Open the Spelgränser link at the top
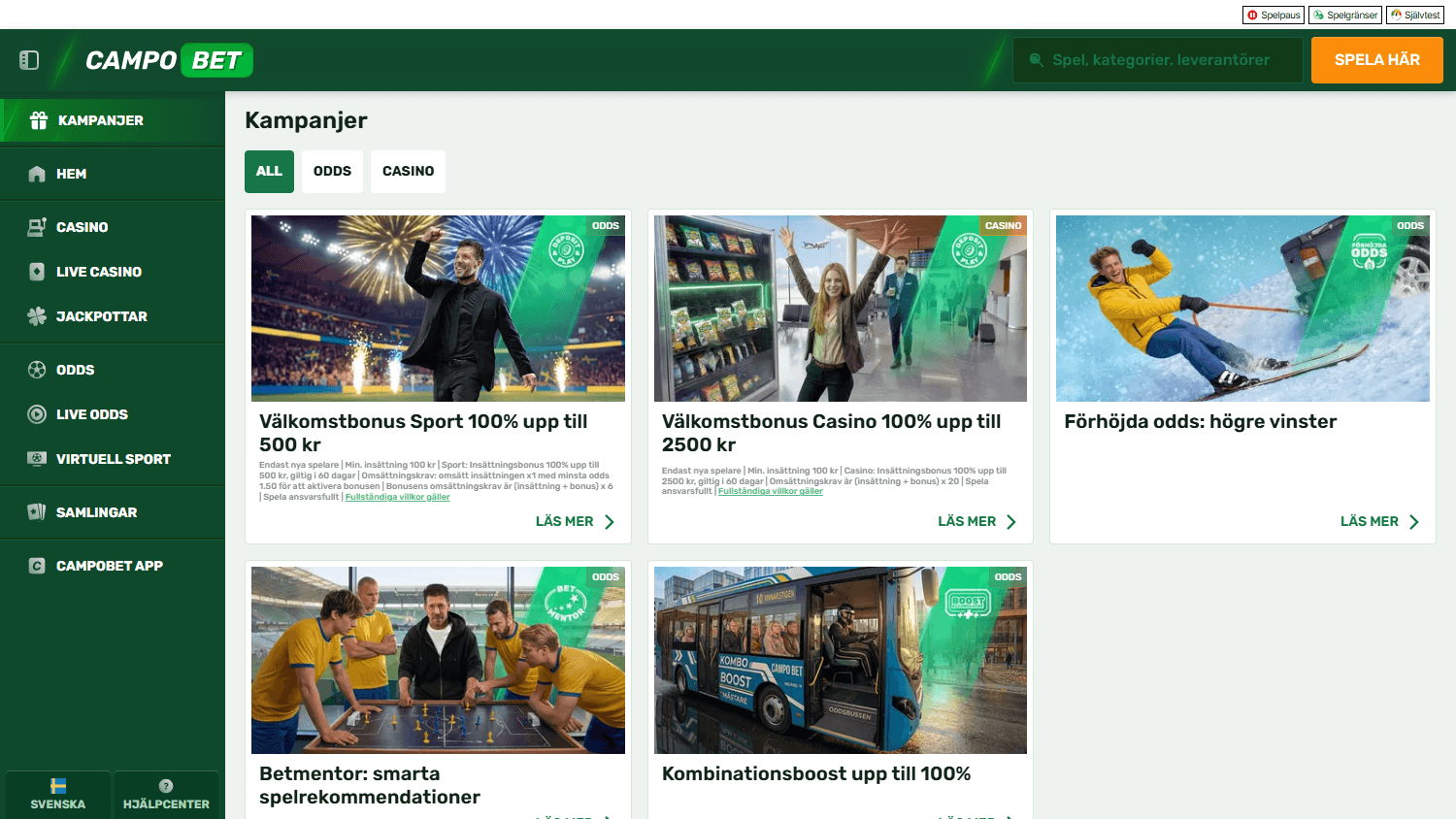 tap(1345, 15)
